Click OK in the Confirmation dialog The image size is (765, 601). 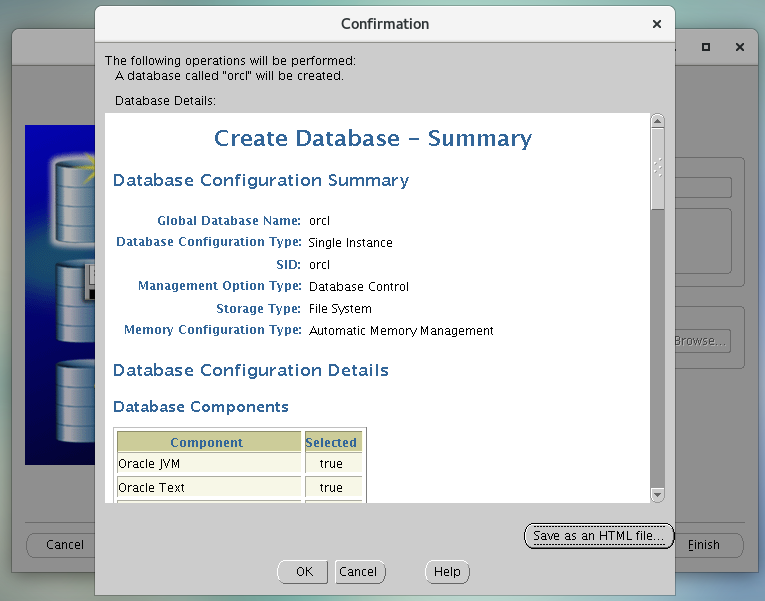[302, 571]
